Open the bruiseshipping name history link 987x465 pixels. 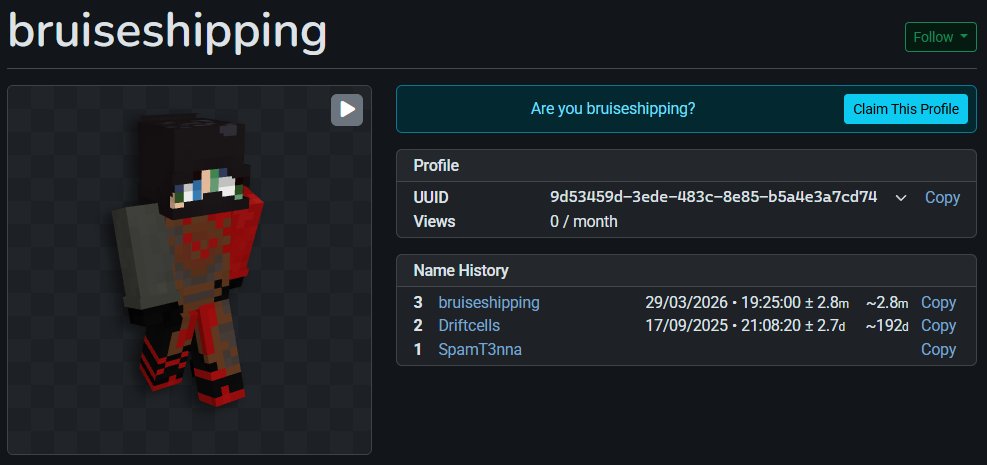(489, 303)
